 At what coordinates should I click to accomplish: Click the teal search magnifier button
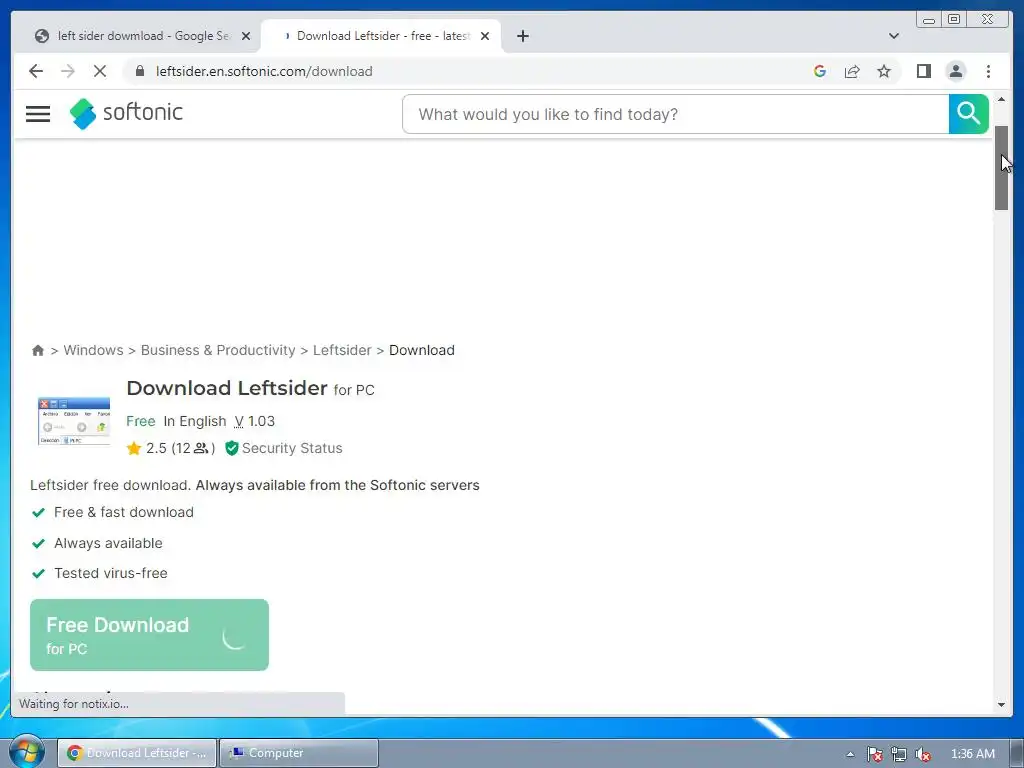(968, 114)
